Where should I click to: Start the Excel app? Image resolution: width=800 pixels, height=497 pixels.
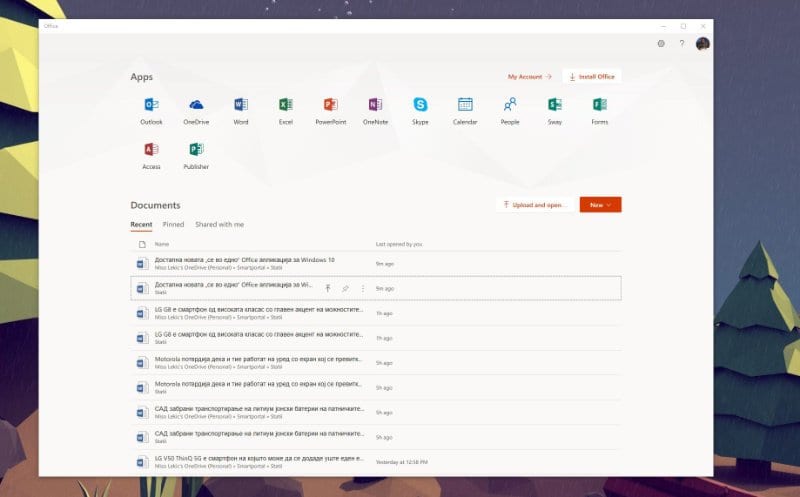point(286,111)
